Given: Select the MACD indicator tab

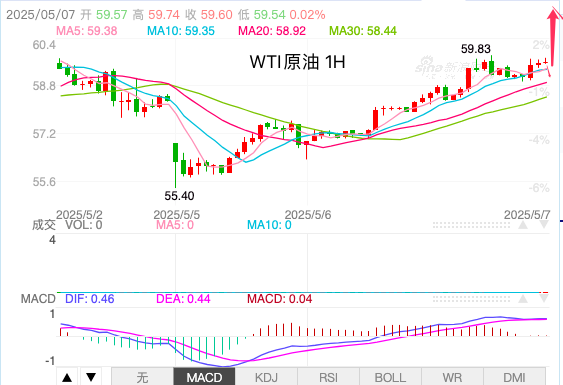Looking at the screenshot, I should (x=204, y=377).
